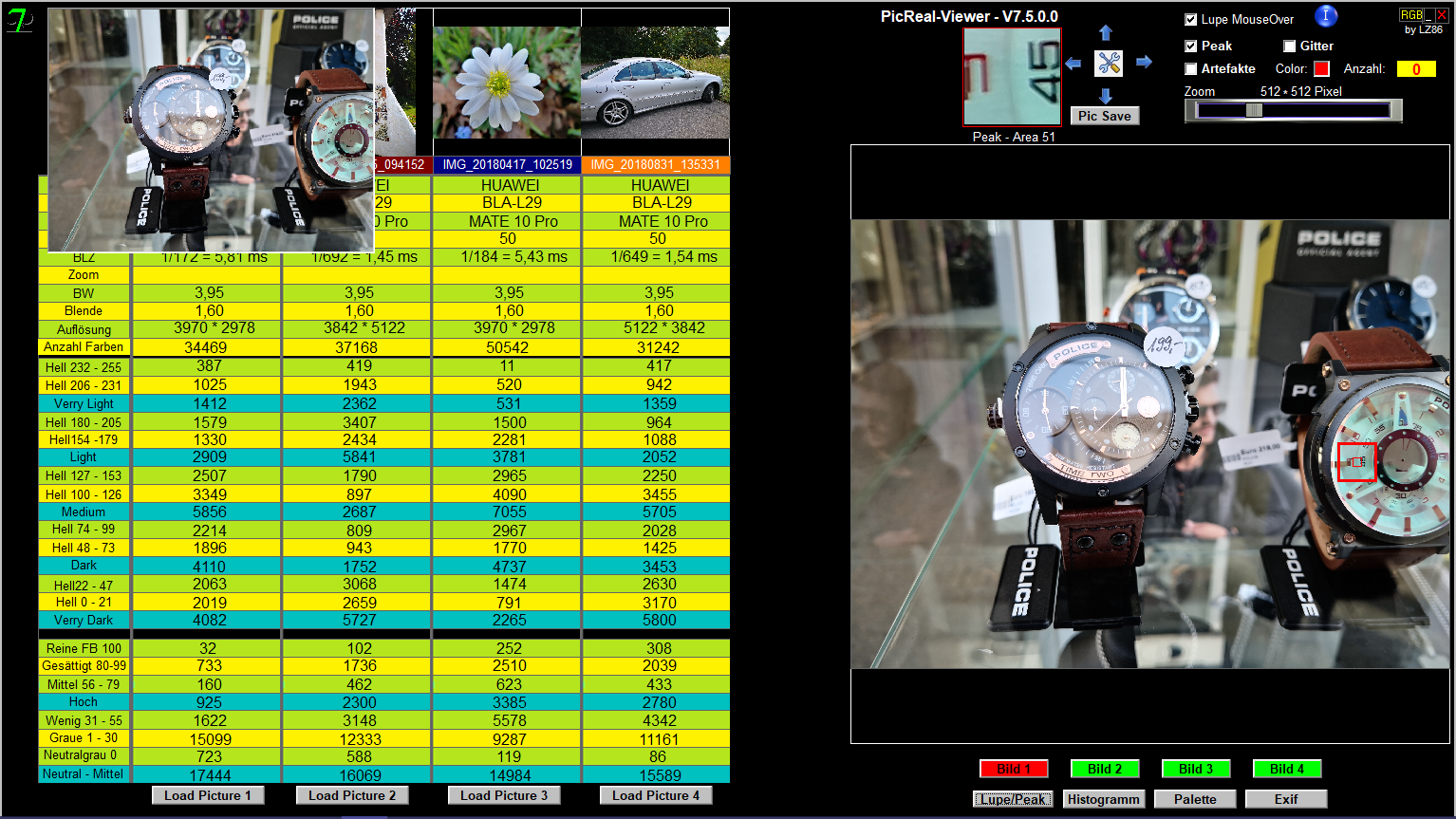Screen dimensions: 1456x819
Task: Switch to Bild 2
Action: [x=1105, y=769]
